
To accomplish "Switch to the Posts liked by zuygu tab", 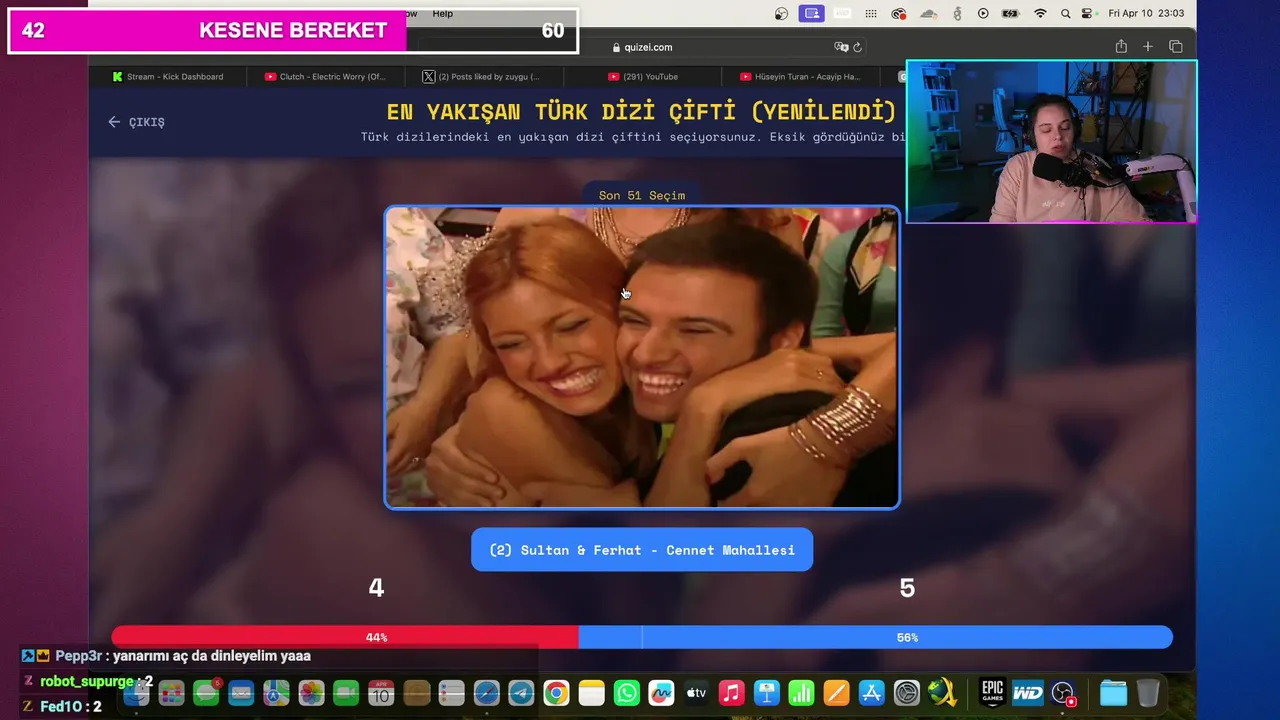I will [x=482, y=76].
